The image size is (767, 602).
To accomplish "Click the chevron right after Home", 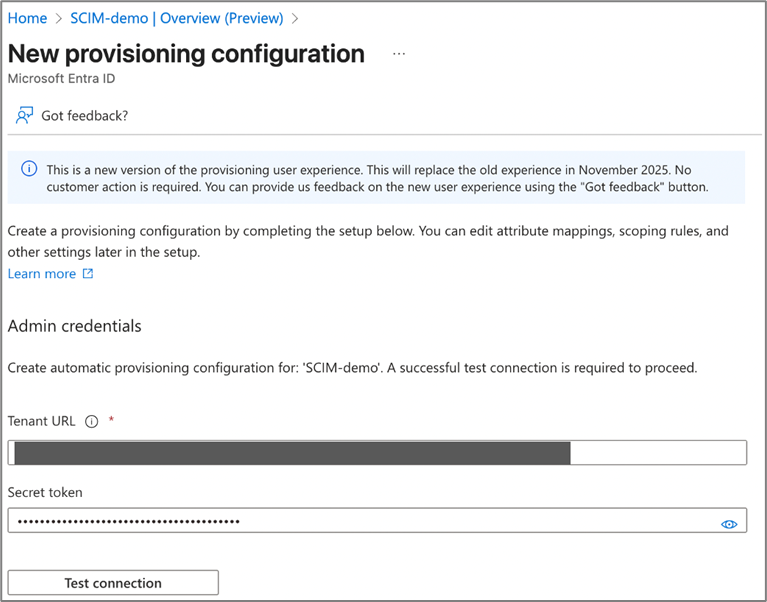I will point(59,18).
